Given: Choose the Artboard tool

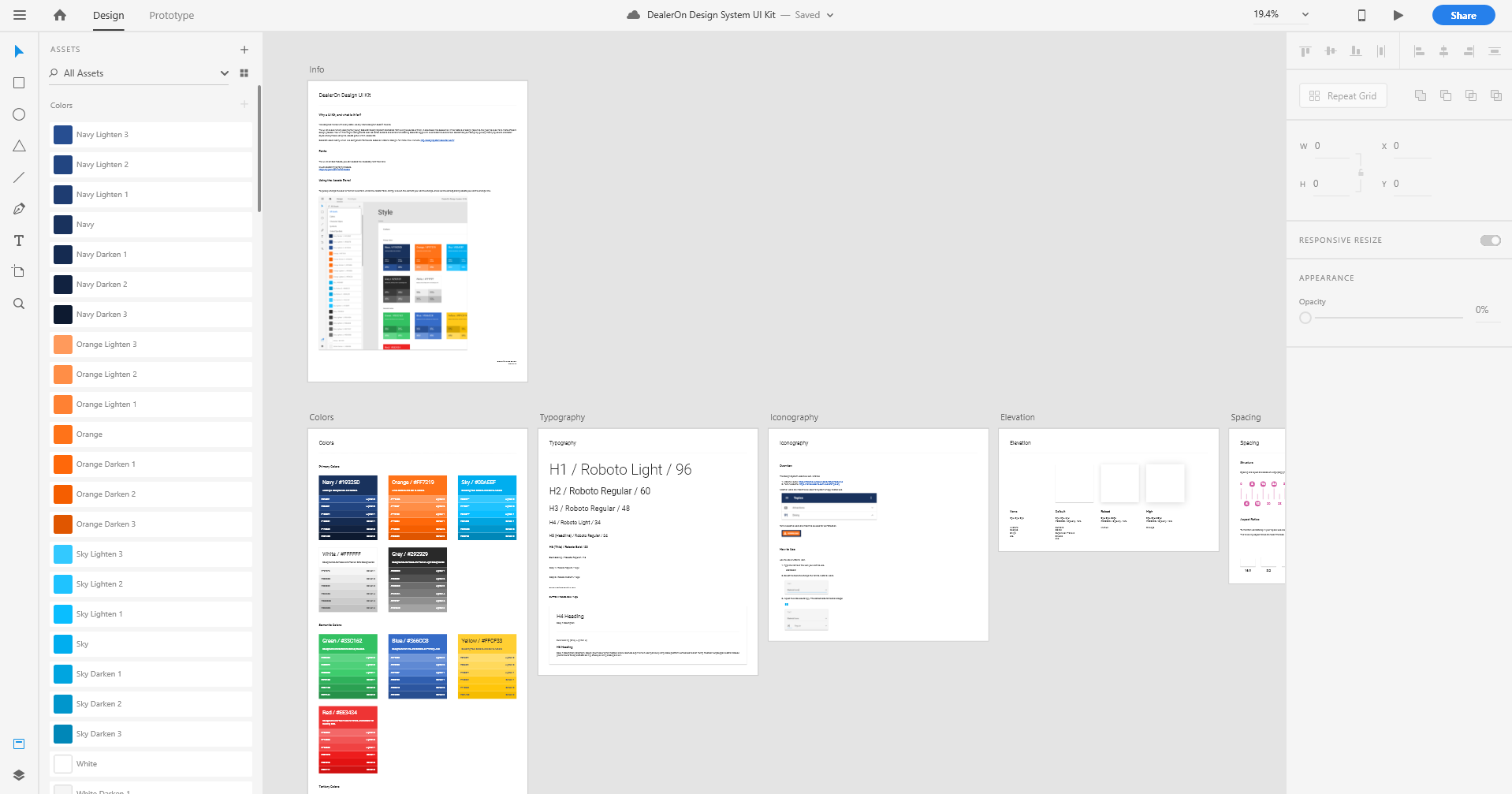Looking at the screenshot, I should (19, 272).
